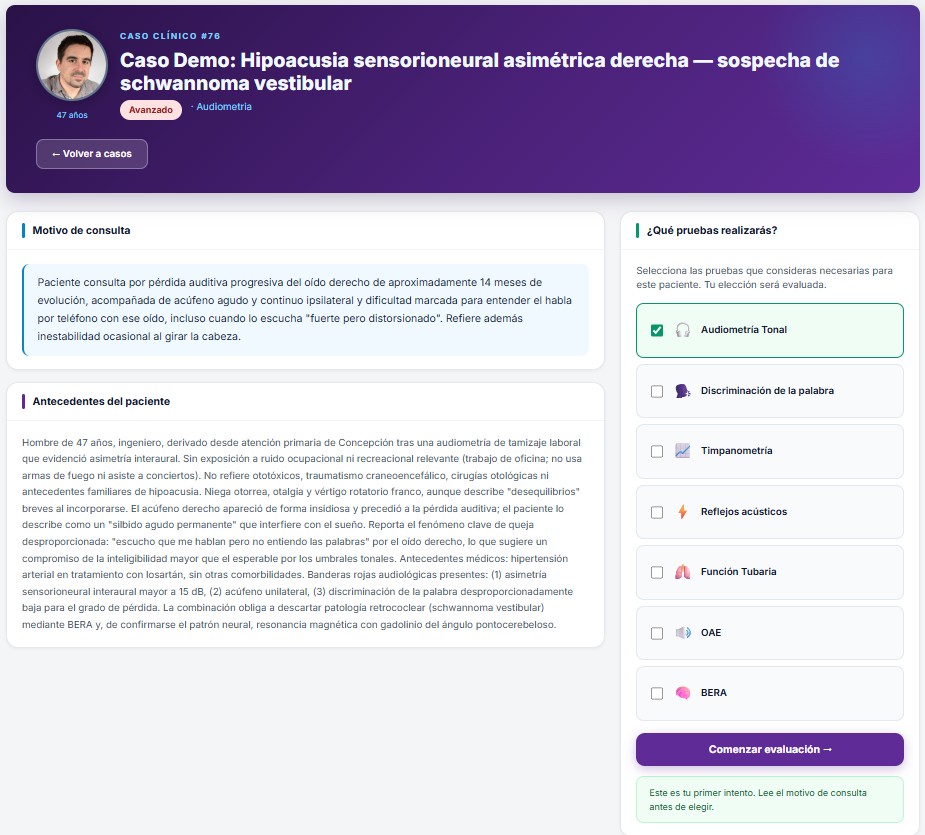The height and width of the screenshot is (835, 925).
Task: Check the Discriminación de la palabra checkbox
Action: coord(657,391)
